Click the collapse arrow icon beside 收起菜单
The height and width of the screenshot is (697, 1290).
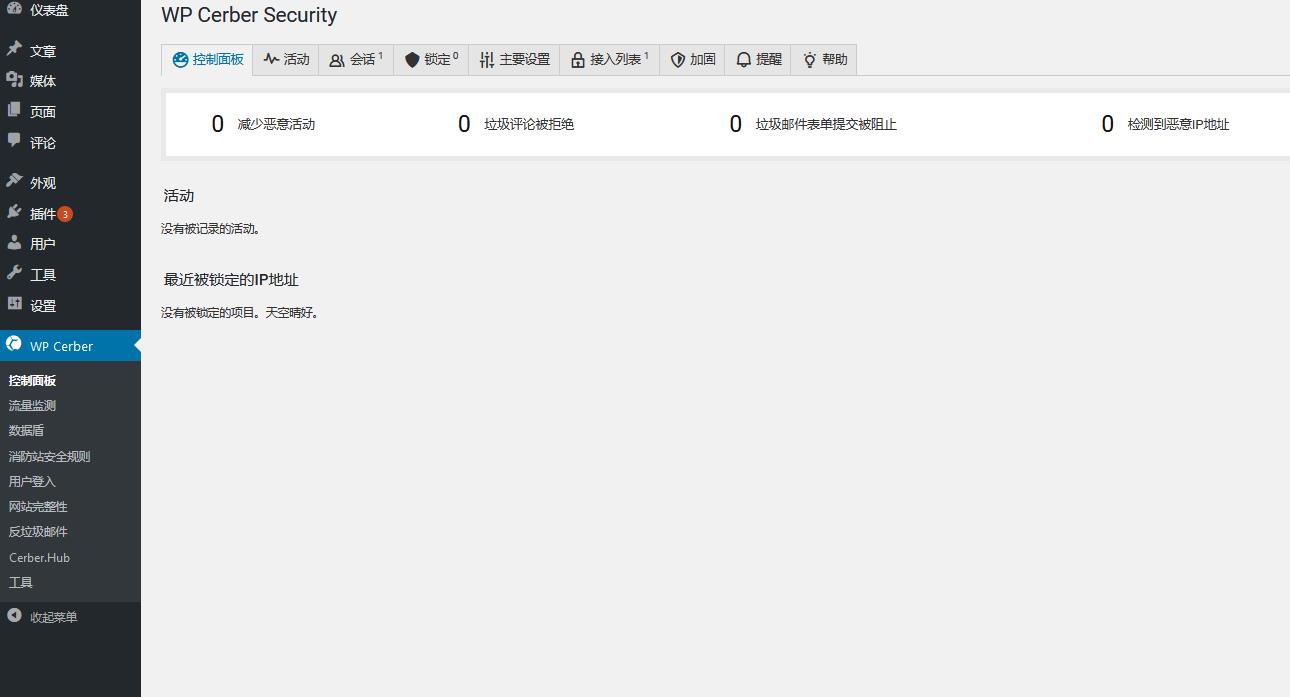[14, 616]
